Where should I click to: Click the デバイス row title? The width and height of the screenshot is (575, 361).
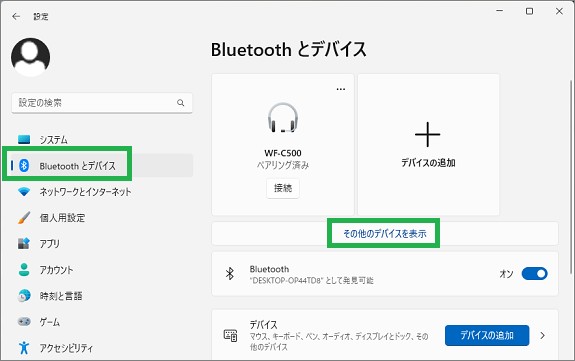coord(263,325)
